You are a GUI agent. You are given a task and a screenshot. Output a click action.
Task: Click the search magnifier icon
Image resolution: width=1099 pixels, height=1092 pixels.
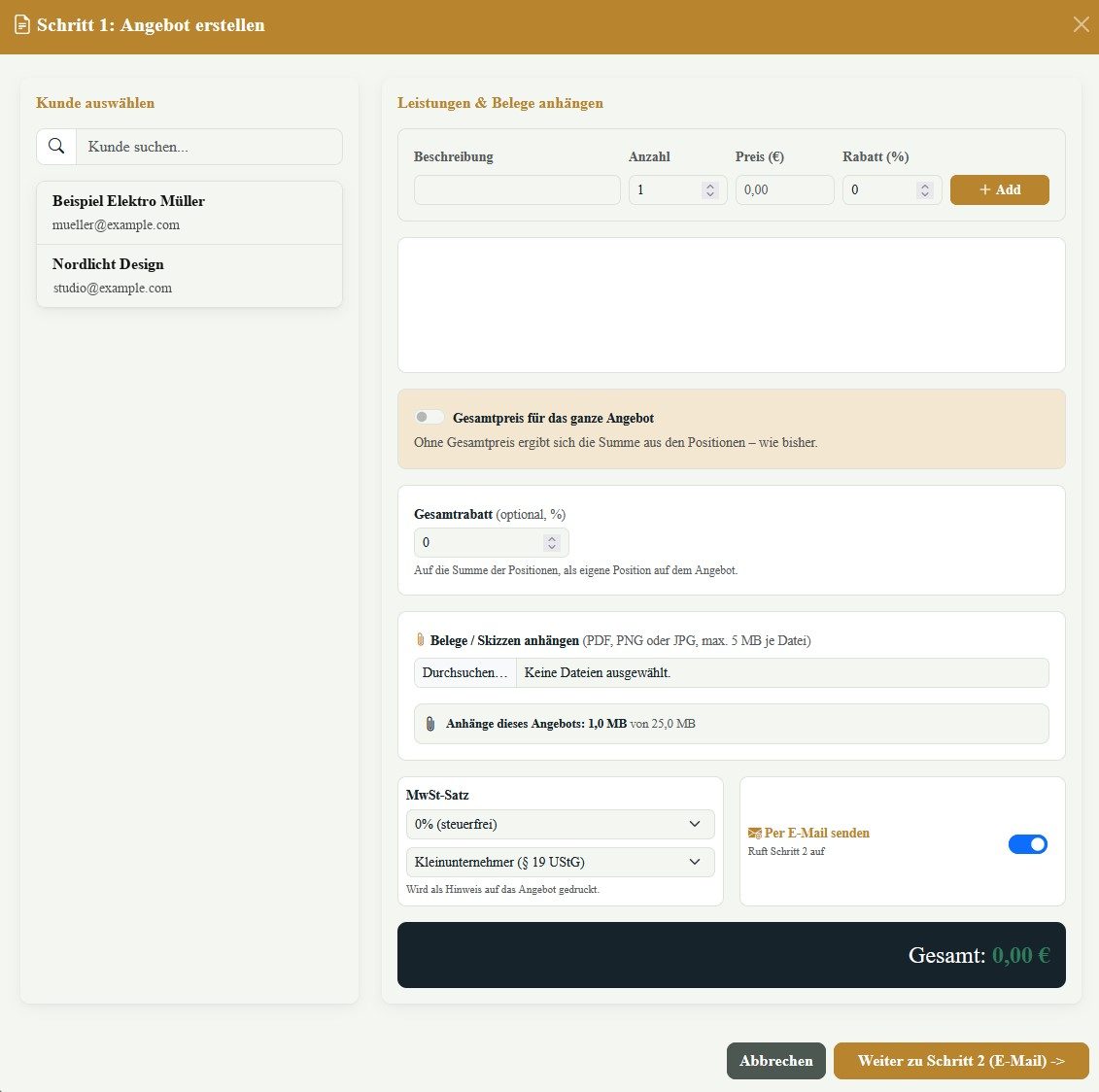click(x=56, y=146)
